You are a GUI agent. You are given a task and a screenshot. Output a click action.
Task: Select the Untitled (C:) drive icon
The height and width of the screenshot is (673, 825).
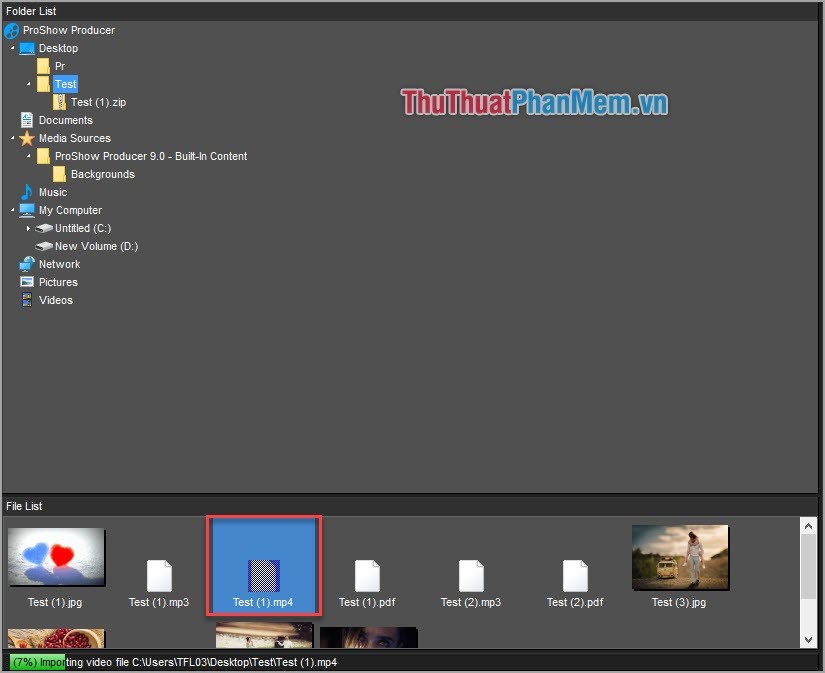(45, 228)
